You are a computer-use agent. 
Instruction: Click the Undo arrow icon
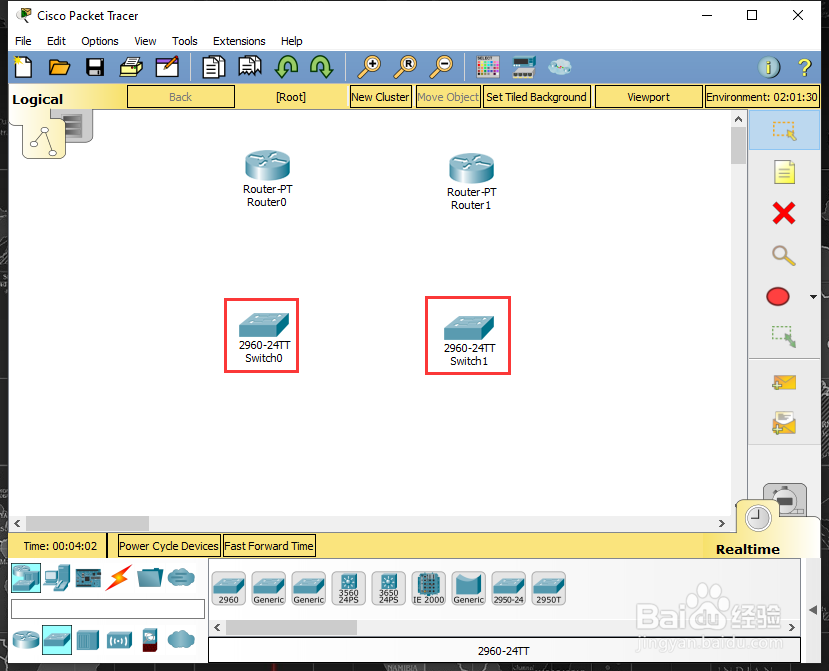[x=287, y=67]
